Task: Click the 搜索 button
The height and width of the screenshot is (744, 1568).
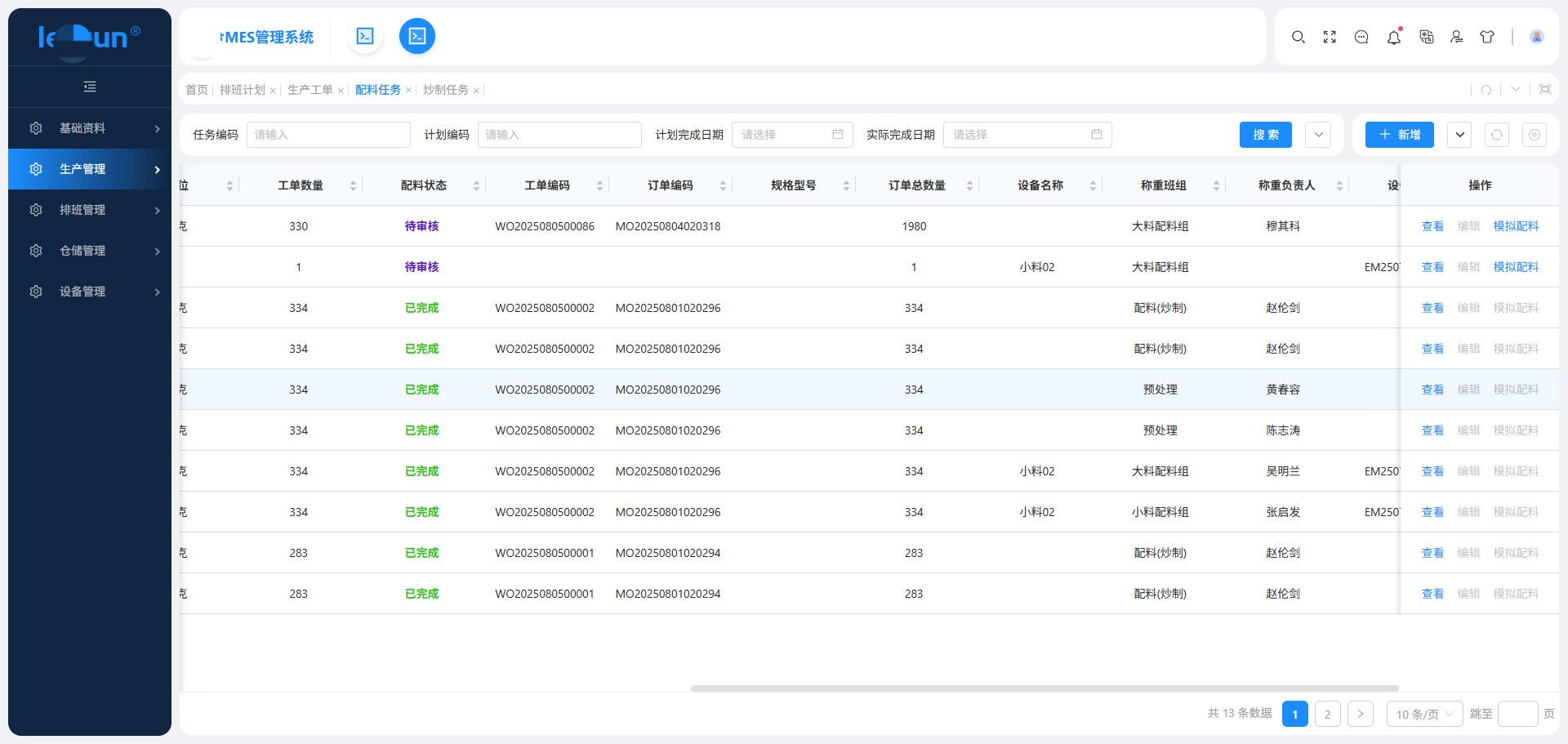Action: pyautogui.click(x=1266, y=135)
